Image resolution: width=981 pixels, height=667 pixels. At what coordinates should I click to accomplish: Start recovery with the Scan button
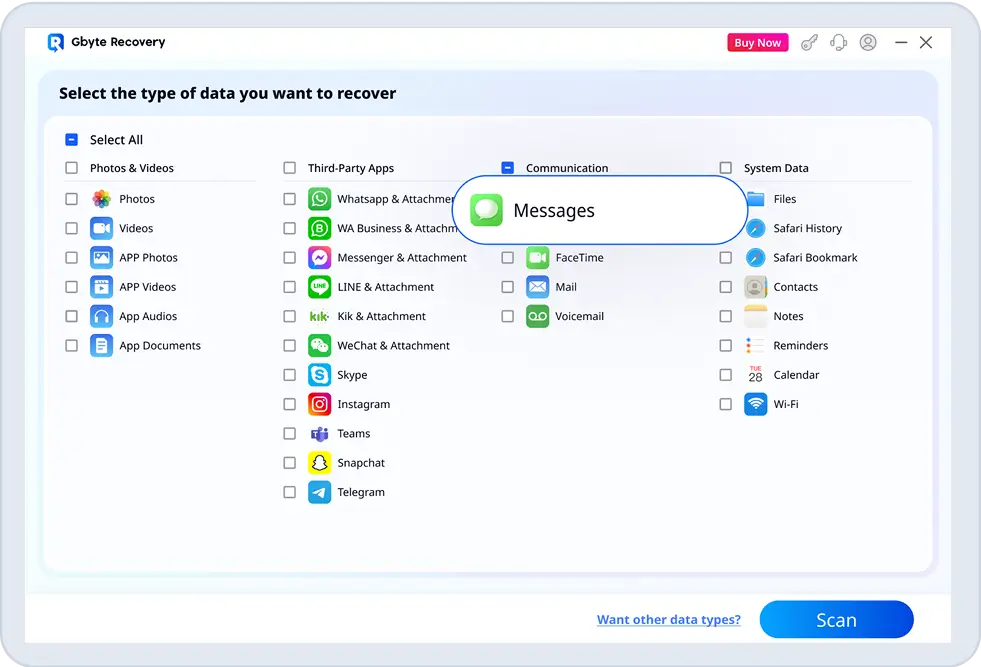[836, 619]
